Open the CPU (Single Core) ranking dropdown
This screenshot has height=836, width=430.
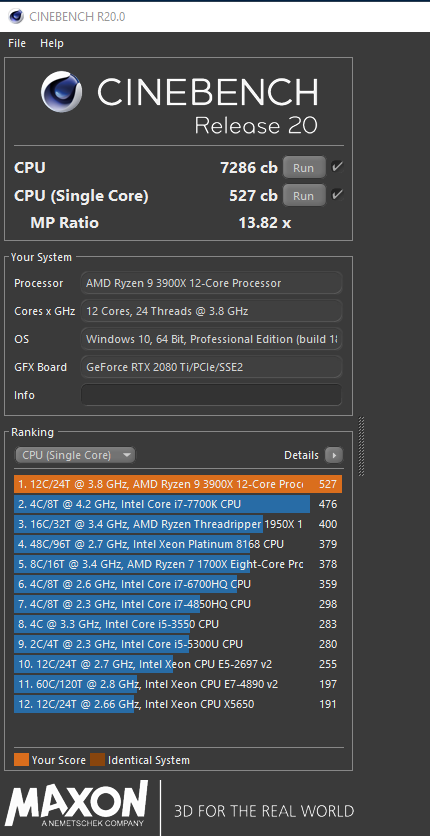[x=75, y=455]
